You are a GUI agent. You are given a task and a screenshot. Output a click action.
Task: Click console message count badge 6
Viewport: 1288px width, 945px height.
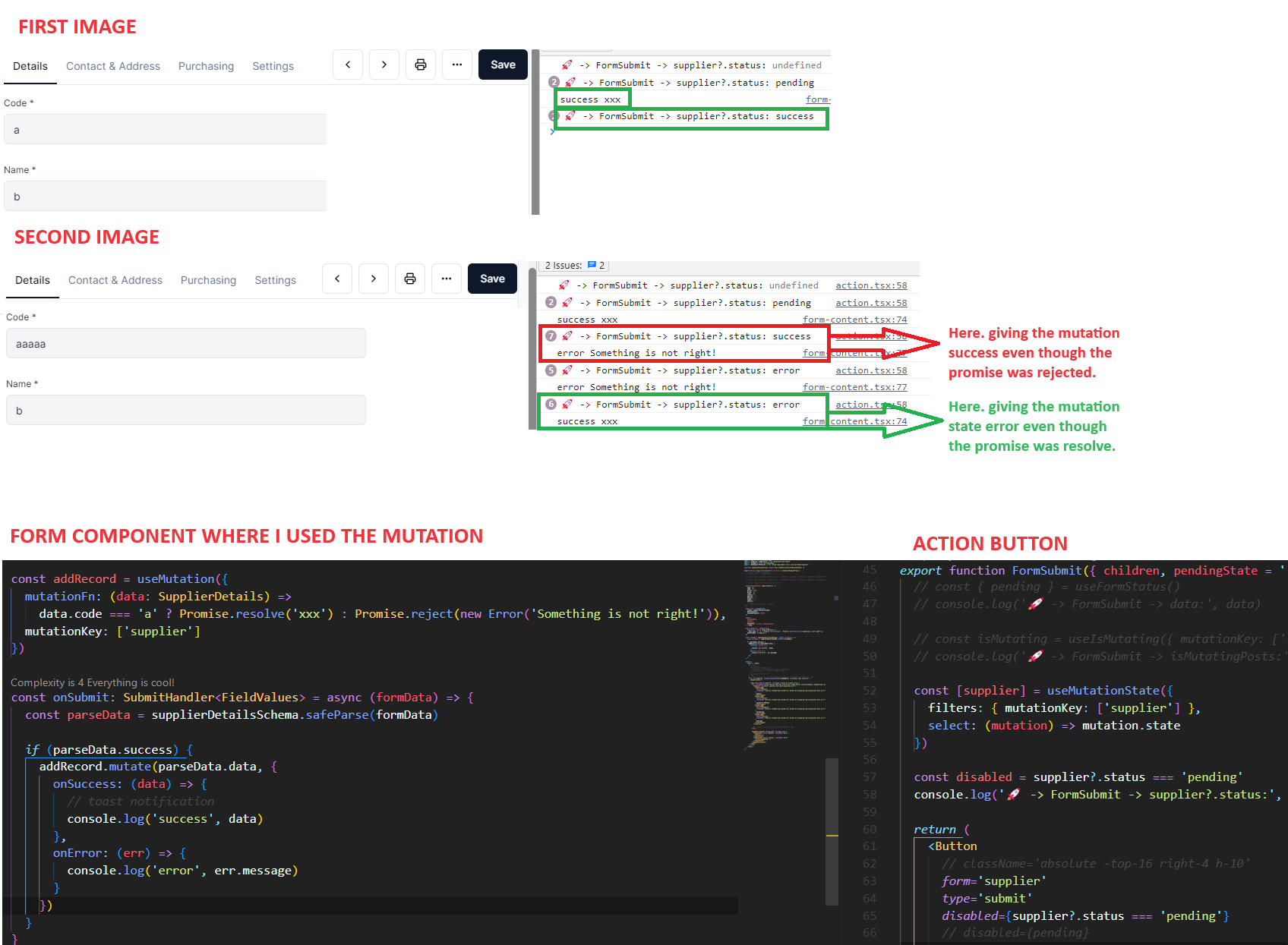[551, 405]
